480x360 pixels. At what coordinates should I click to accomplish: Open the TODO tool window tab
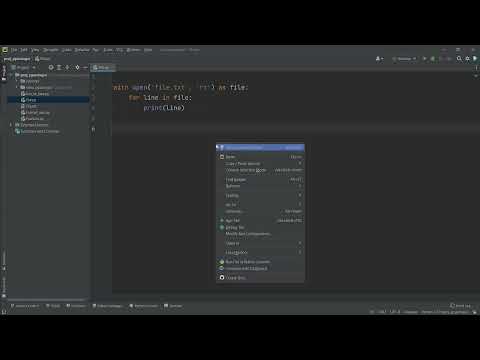[x=53, y=306]
